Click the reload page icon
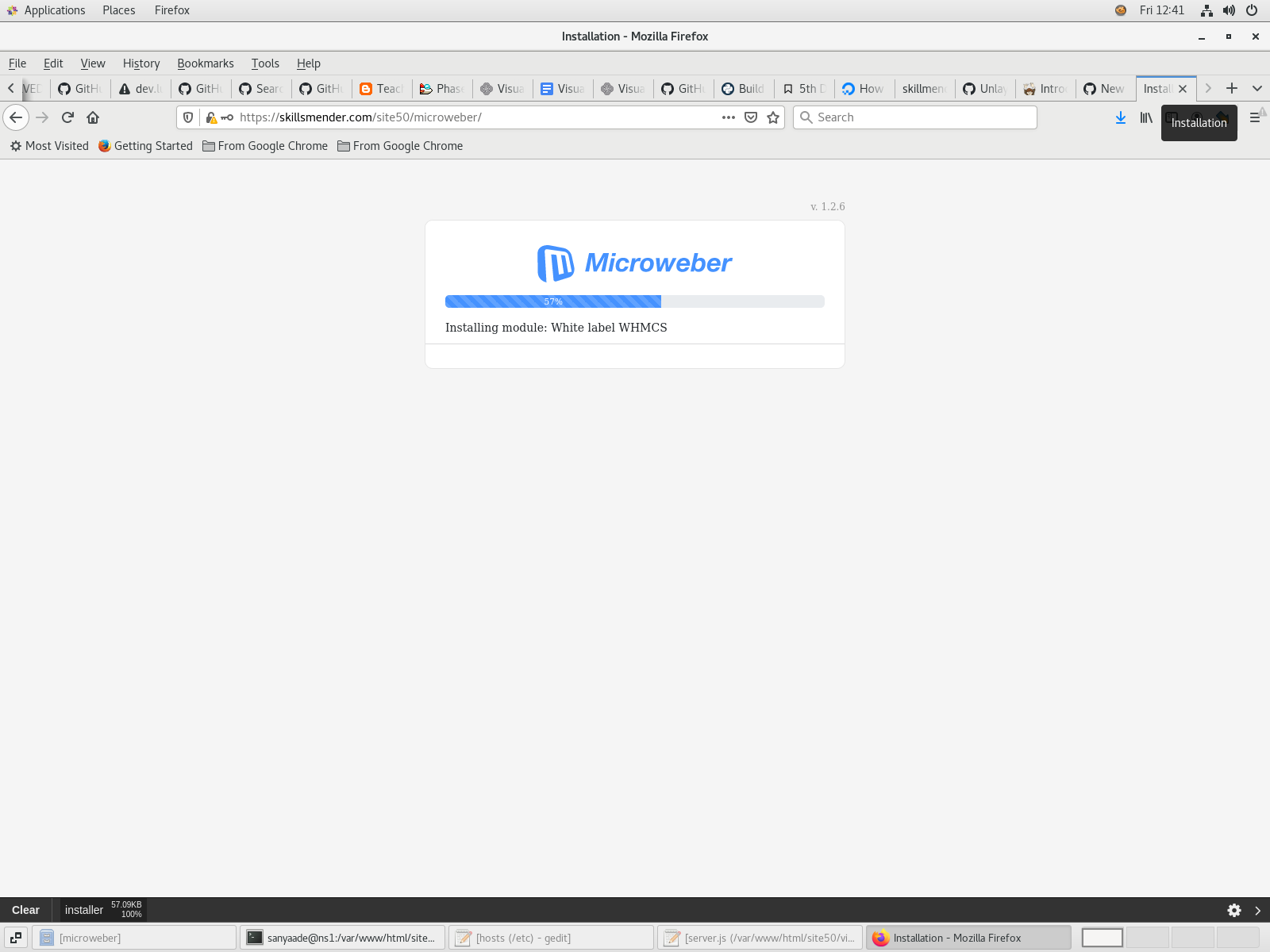Screen dimensions: 1270x952 point(67,117)
